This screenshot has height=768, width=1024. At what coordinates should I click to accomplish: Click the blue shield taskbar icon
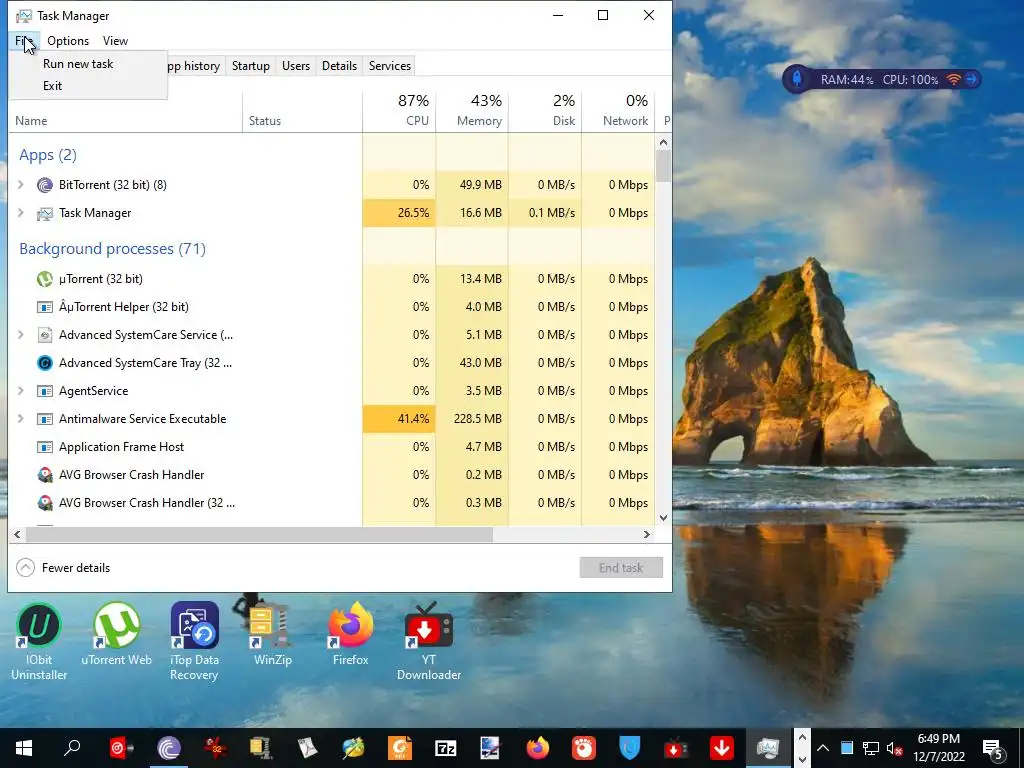pos(630,748)
